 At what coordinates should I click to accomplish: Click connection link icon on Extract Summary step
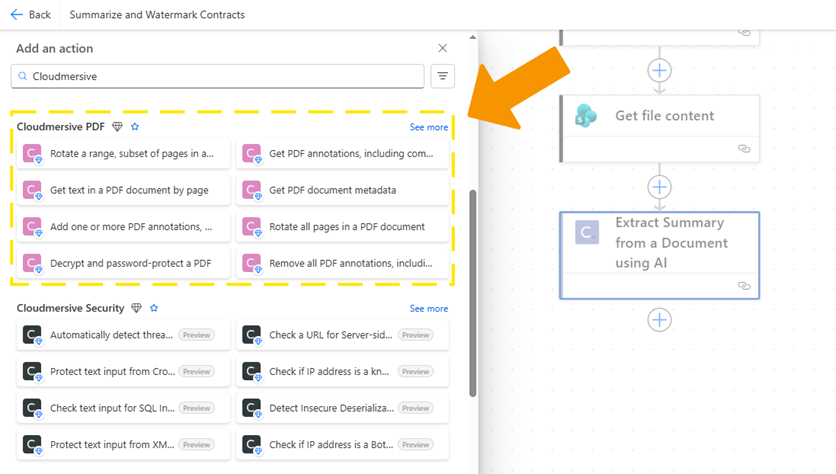[x=744, y=286]
